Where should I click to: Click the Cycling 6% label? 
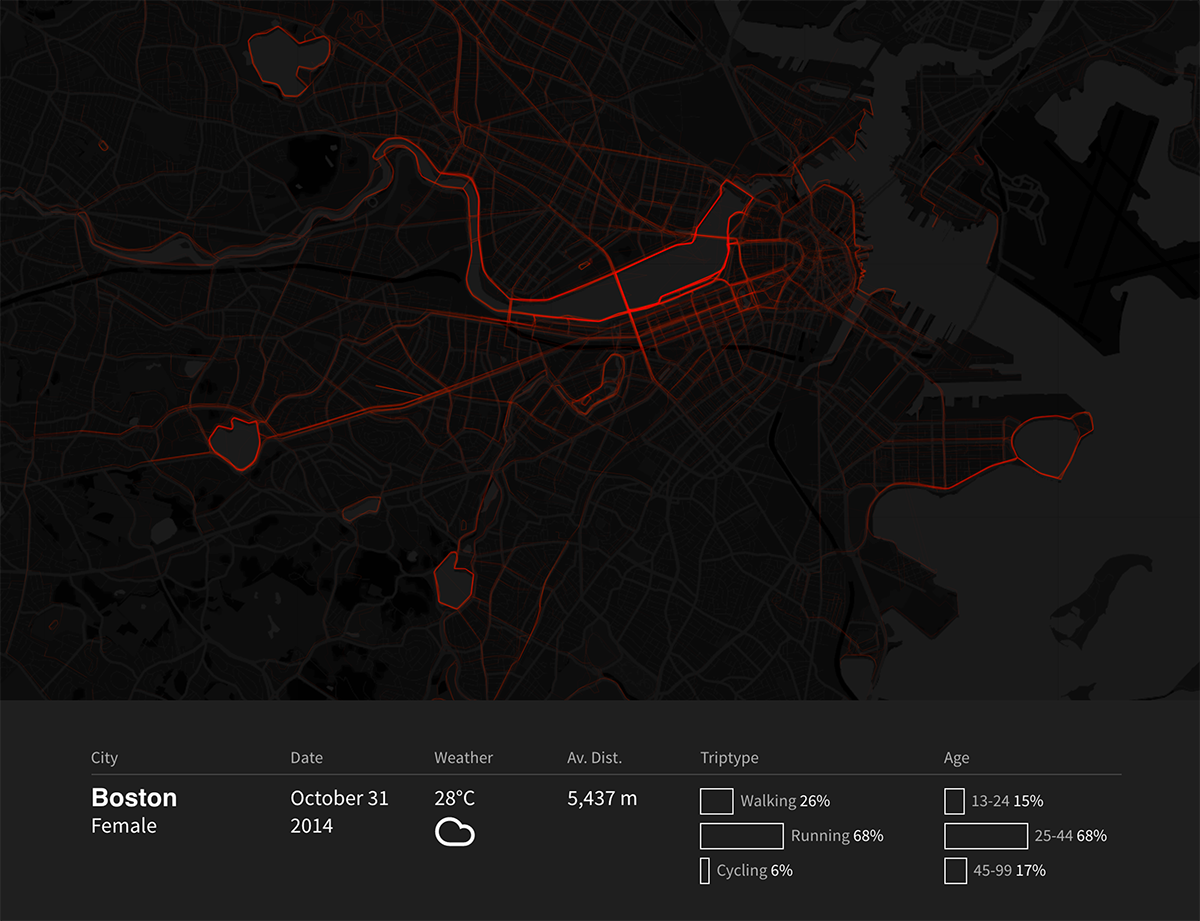pos(754,871)
